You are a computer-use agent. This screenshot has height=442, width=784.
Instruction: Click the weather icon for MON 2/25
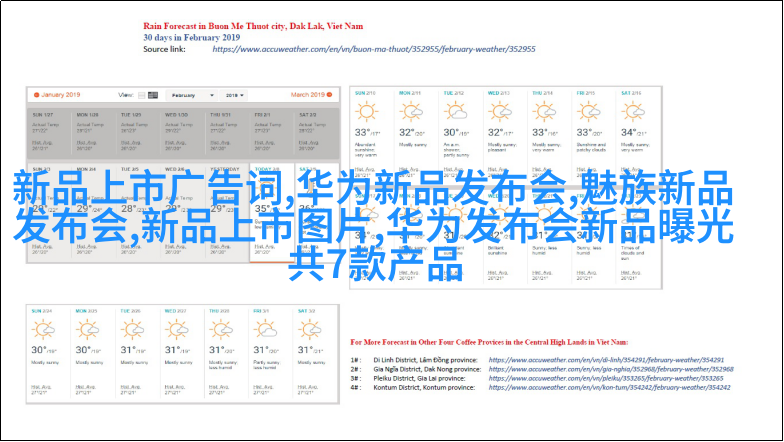point(88,330)
